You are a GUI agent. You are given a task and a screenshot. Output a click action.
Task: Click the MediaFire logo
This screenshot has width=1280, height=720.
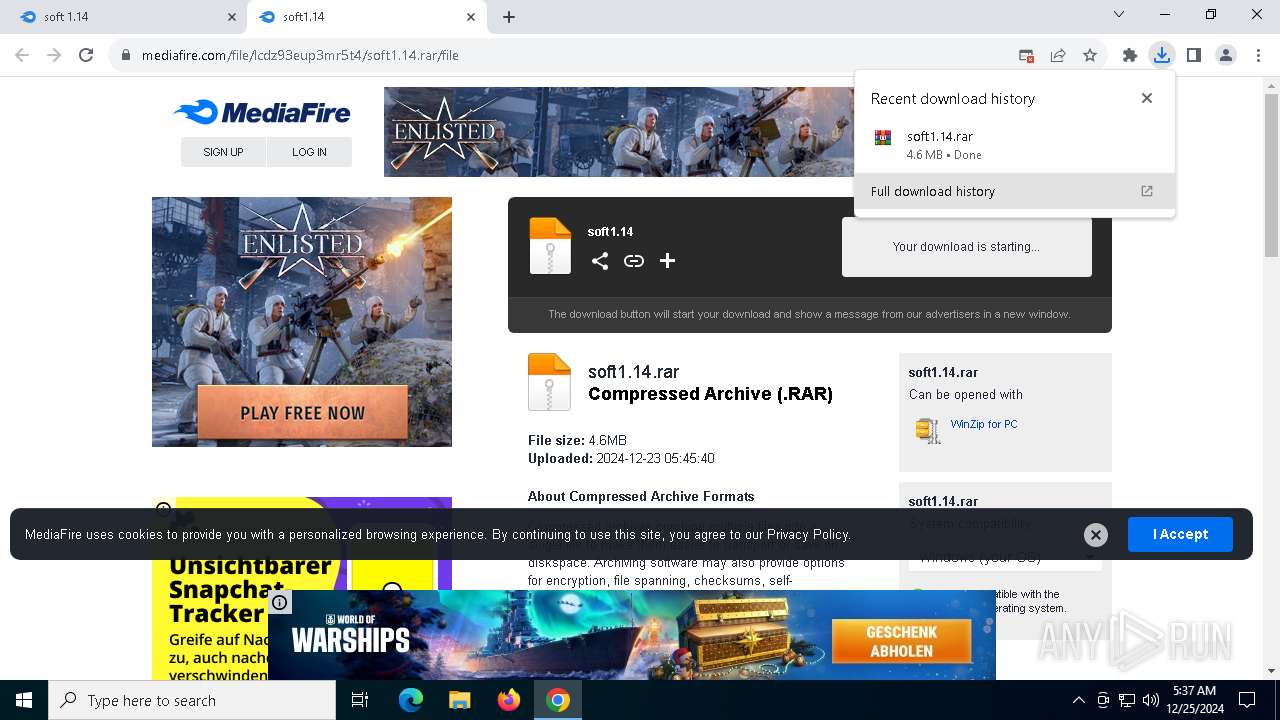click(262, 112)
